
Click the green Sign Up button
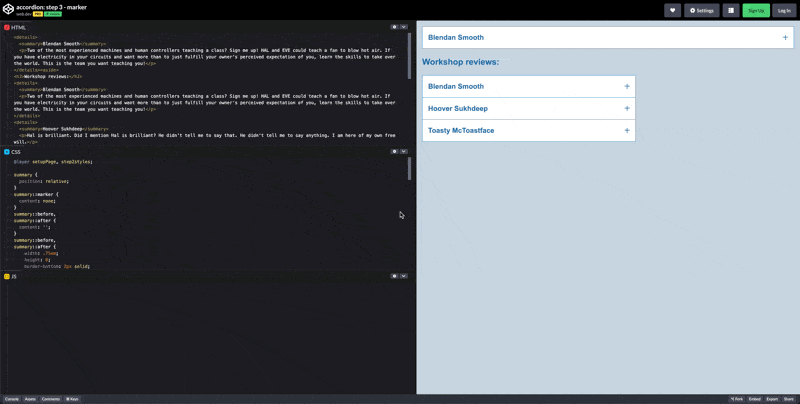pos(756,11)
